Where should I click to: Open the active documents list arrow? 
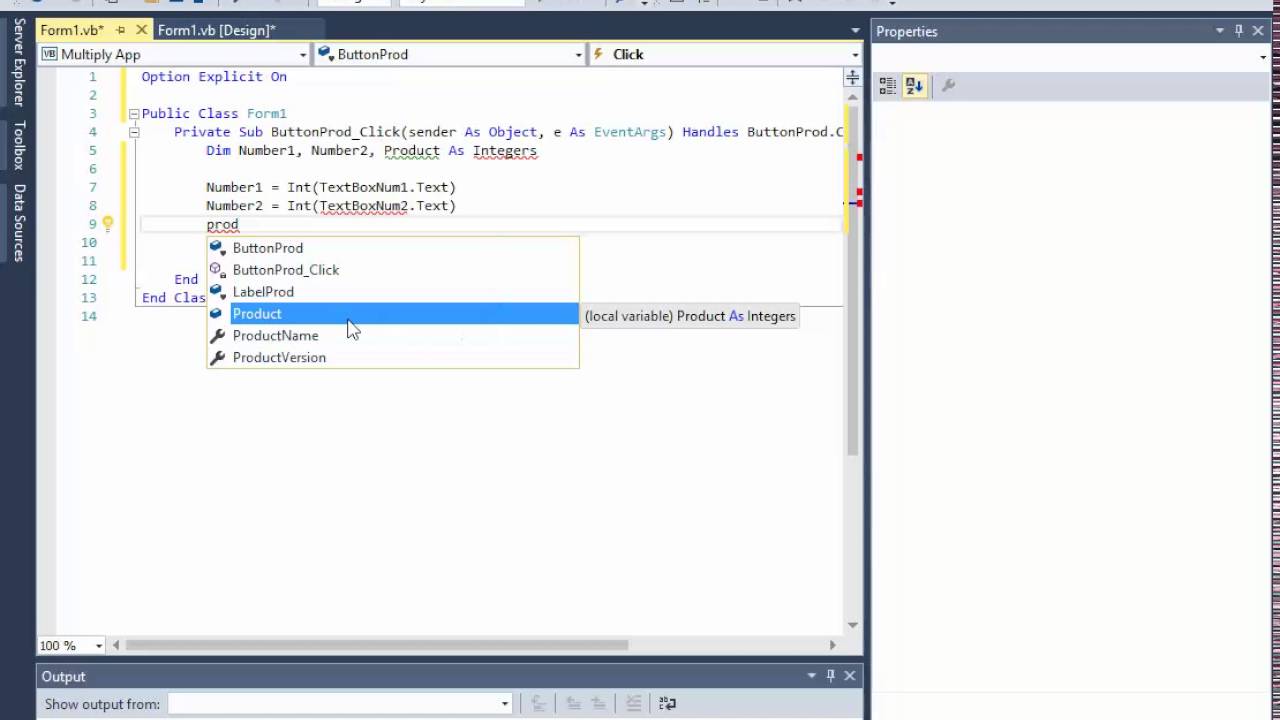[855, 31]
